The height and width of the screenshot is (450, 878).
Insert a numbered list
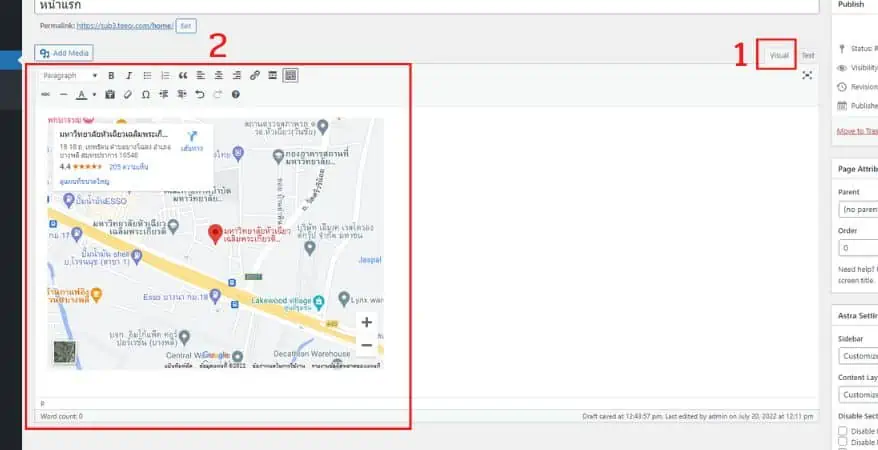point(165,76)
